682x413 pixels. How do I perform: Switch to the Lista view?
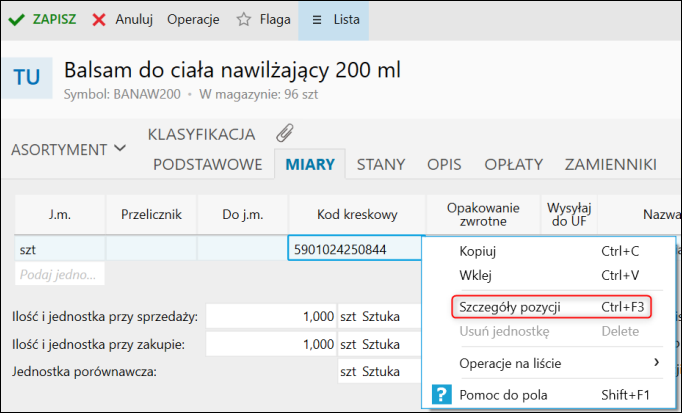click(334, 20)
